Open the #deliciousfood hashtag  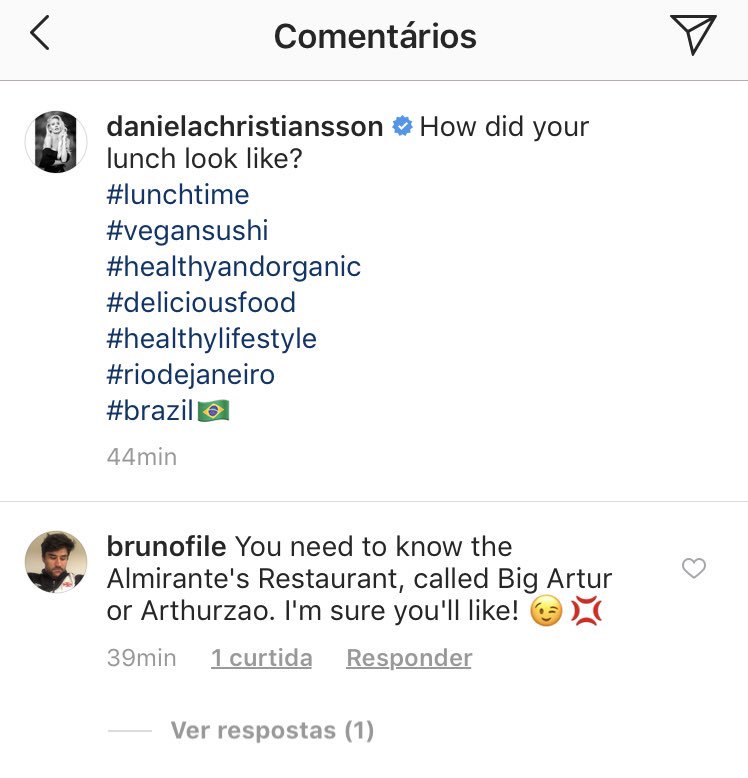pyautogui.click(x=201, y=303)
